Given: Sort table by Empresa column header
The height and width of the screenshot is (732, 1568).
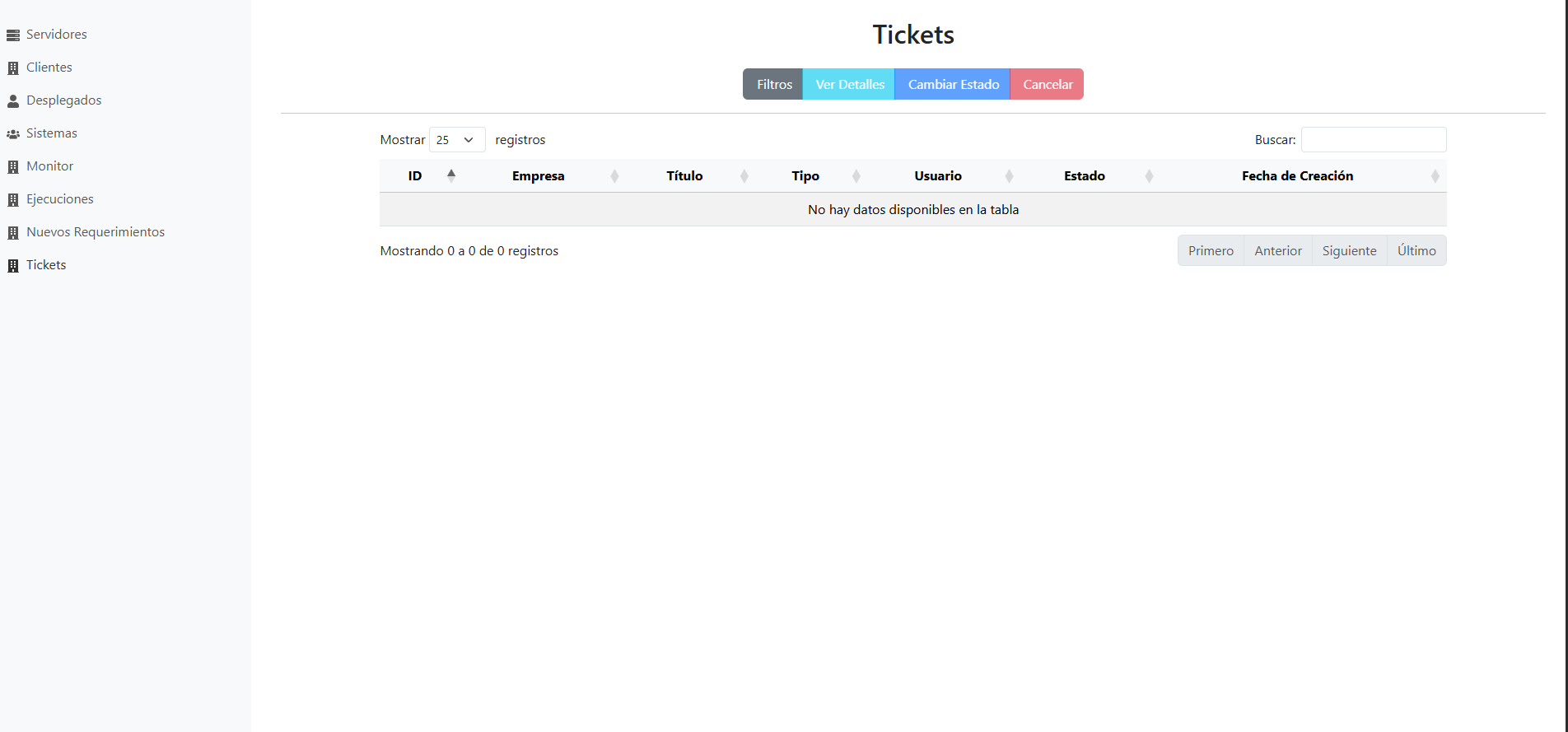Looking at the screenshot, I should click(539, 176).
